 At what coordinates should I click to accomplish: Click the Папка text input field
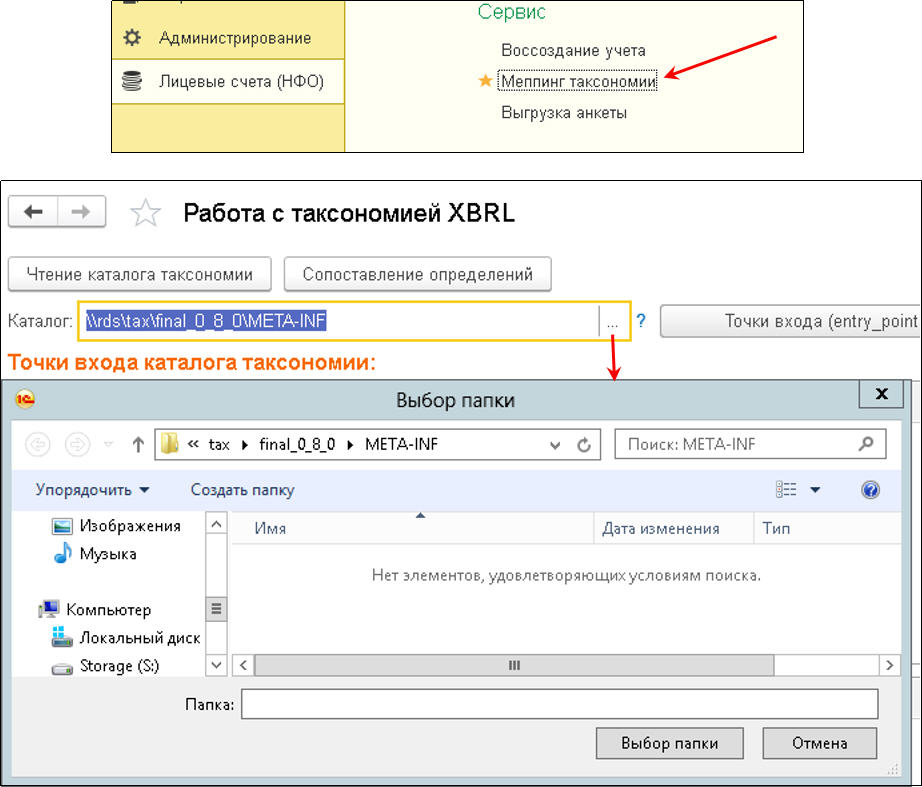[x=559, y=704]
